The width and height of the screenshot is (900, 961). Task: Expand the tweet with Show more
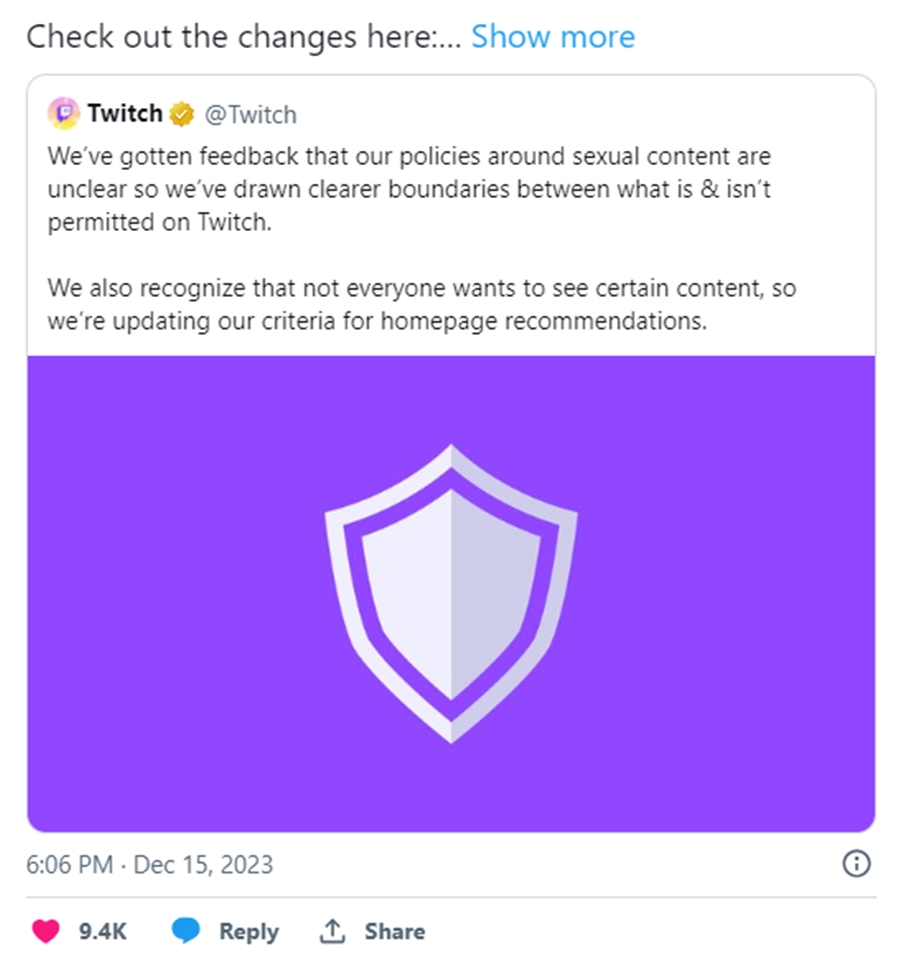(552, 37)
